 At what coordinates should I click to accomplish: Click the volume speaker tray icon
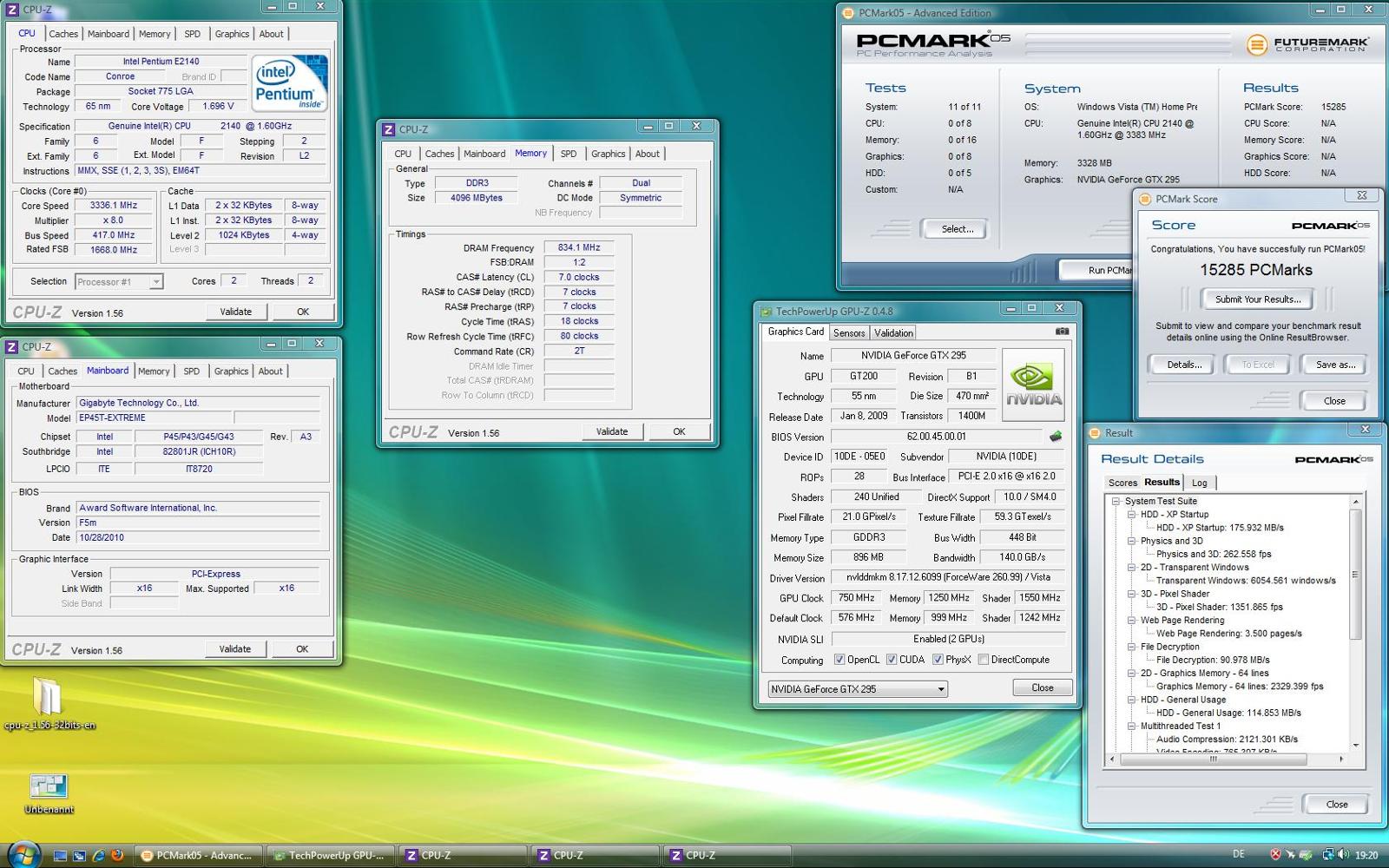click(1343, 855)
